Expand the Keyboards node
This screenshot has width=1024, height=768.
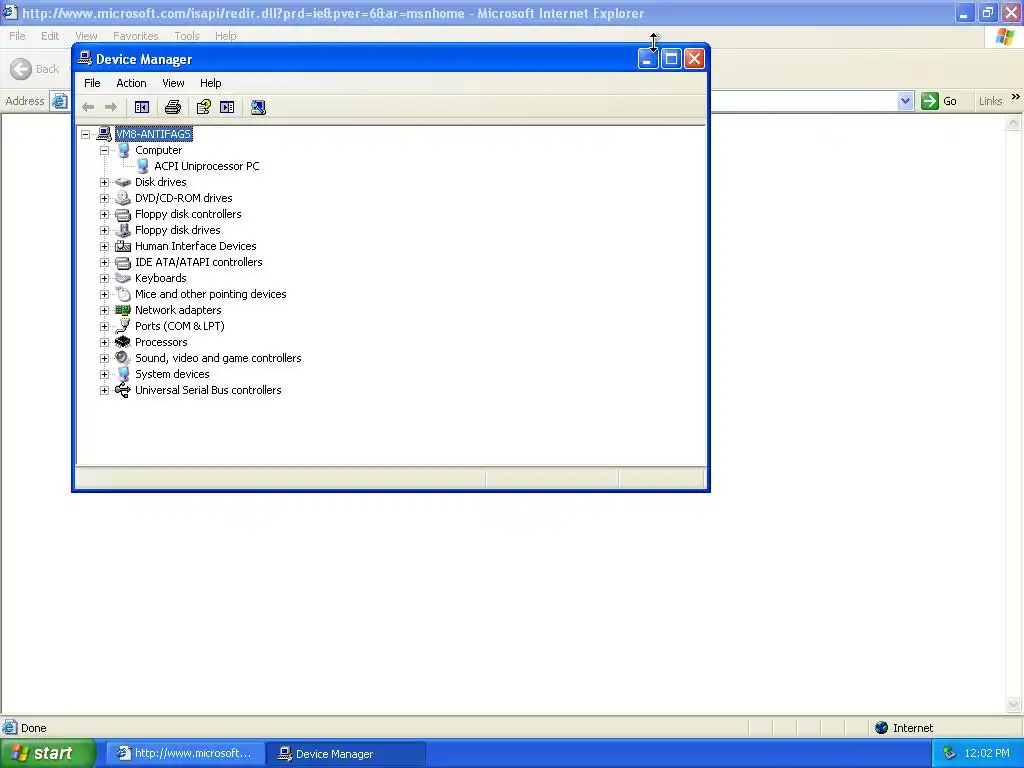click(x=104, y=278)
